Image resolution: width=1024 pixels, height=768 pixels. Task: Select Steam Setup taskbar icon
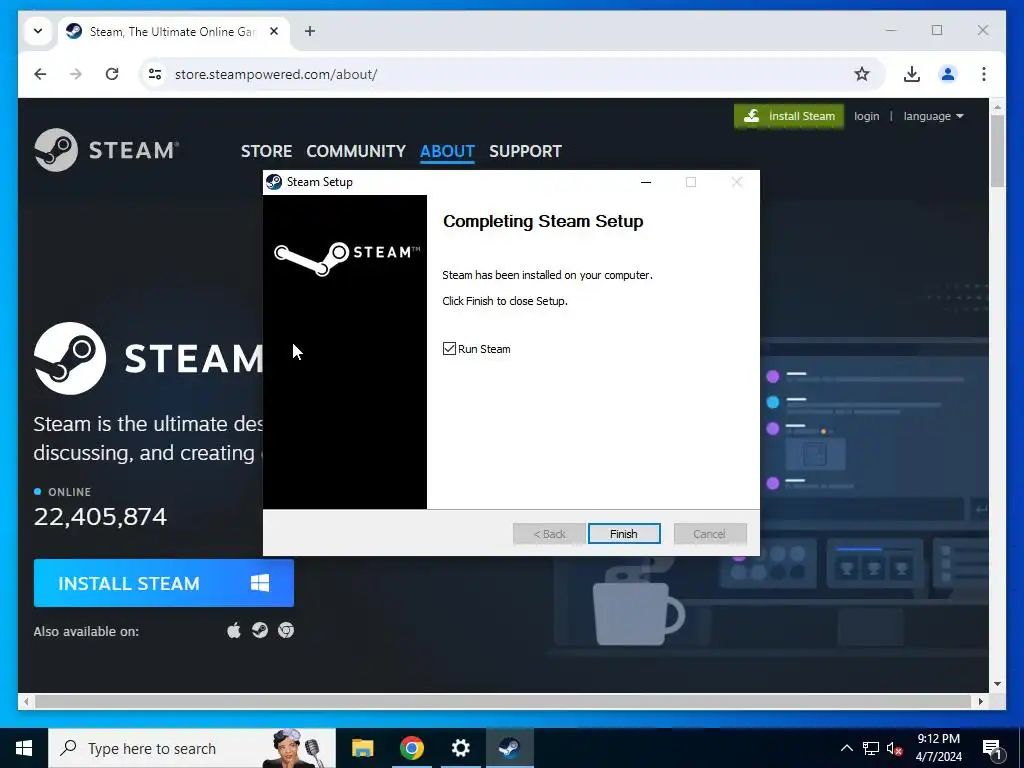click(x=509, y=748)
